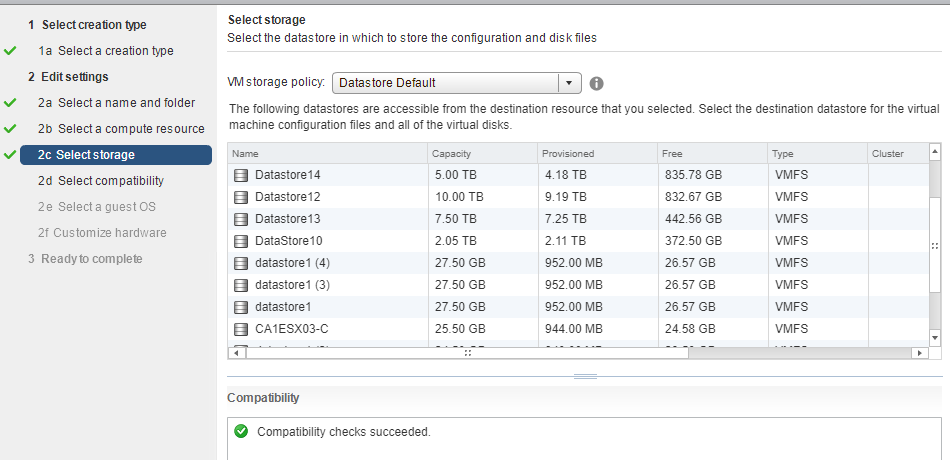Open step 2d Select compatibility

pyautogui.click(x=101, y=181)
